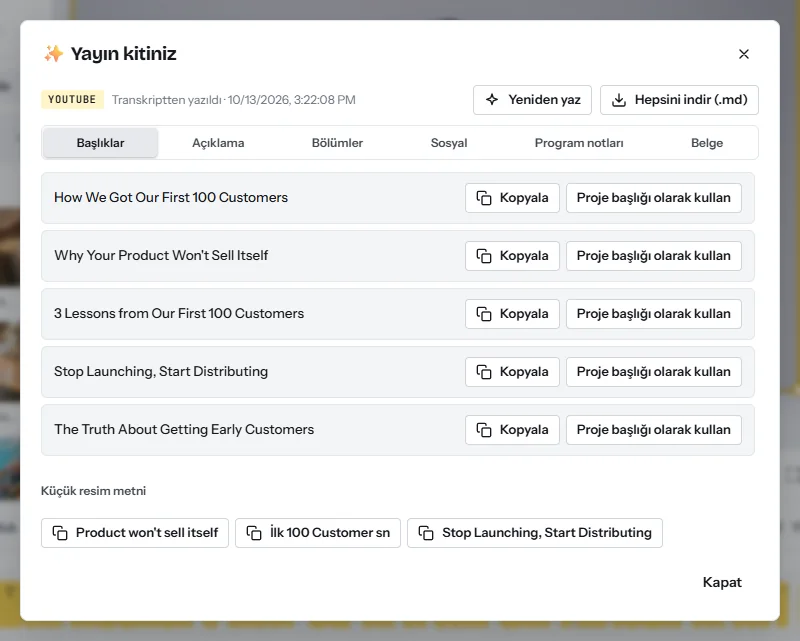Click the "Küçük resim metni" section label

tap(93, 491)
